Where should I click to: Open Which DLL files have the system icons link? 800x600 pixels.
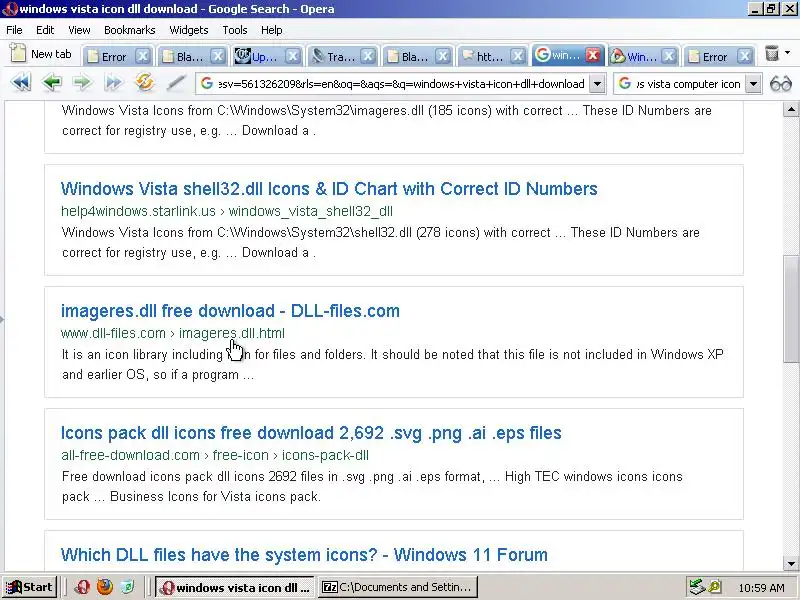(304, 555)
